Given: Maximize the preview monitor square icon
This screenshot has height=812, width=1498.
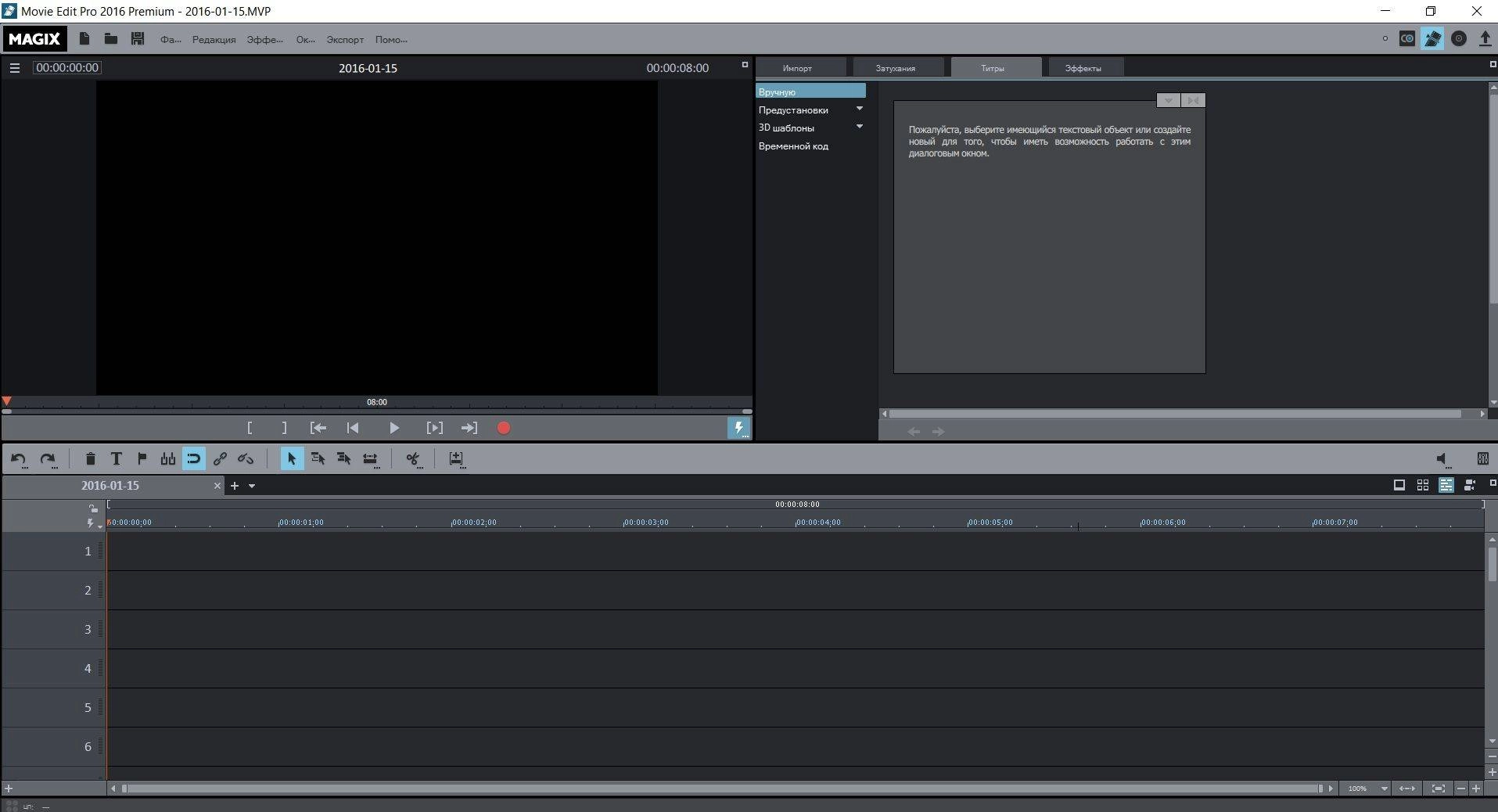Looking at the screenshot, I should 745,65.
